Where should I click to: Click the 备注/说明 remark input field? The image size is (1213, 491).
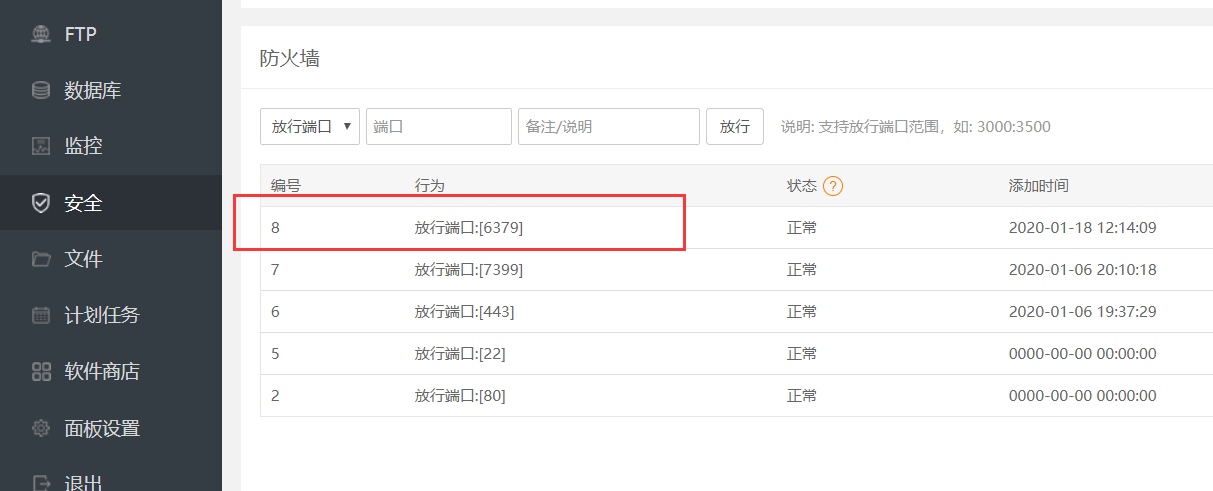pos(608,127)
